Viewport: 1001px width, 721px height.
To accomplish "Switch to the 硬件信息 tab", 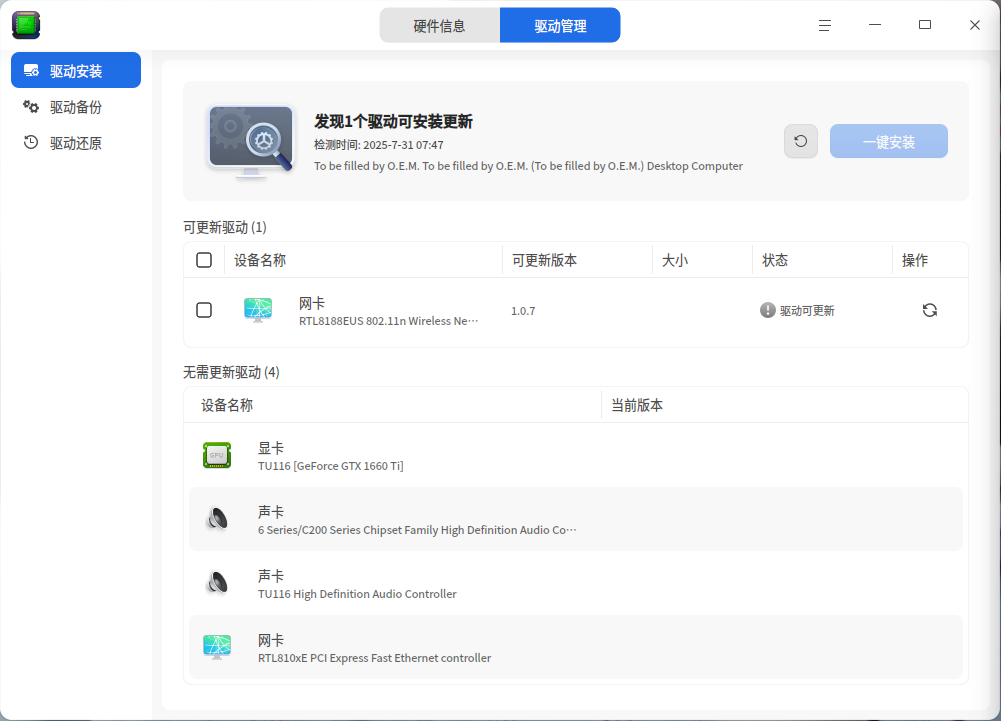I will pos(440,26).
